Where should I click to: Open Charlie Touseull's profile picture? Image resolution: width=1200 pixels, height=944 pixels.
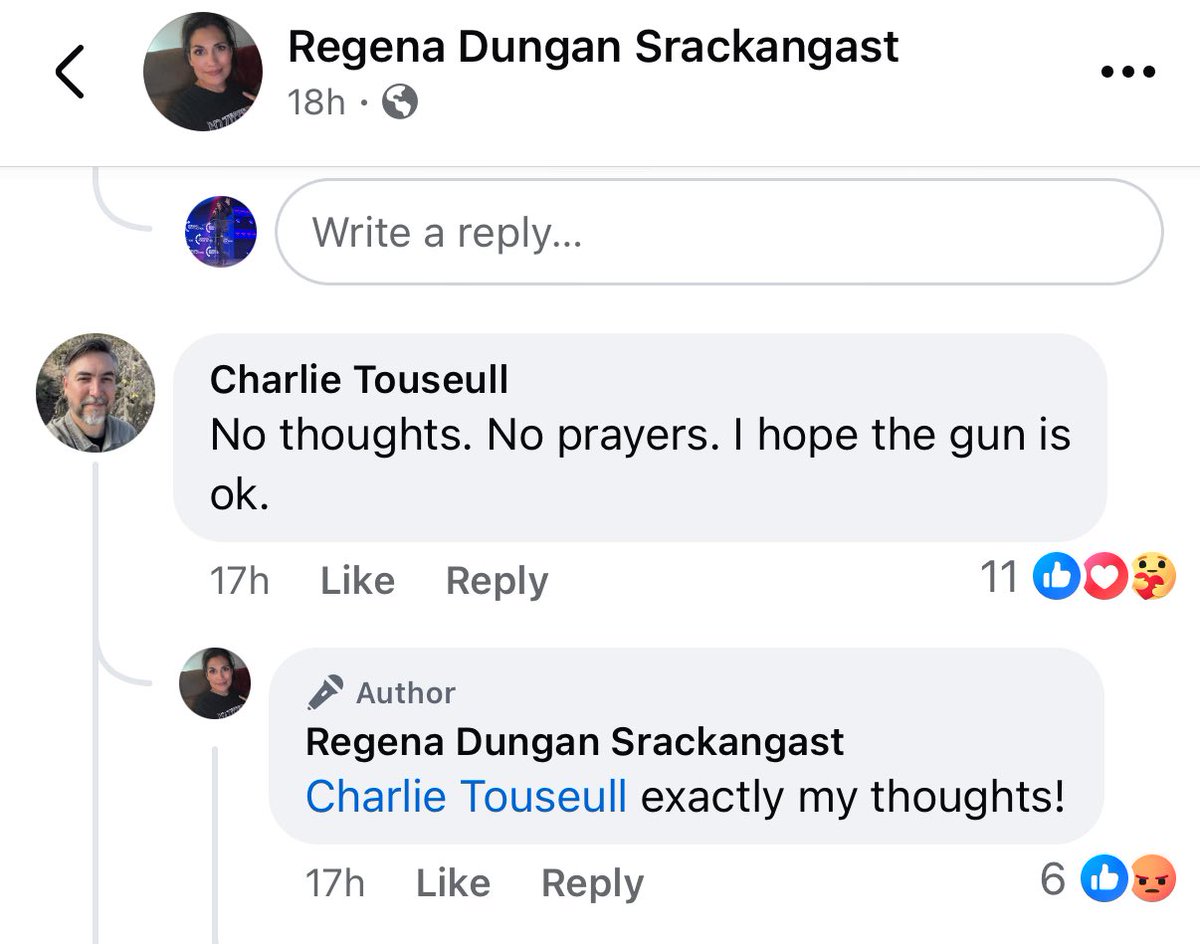coord(96,393)
